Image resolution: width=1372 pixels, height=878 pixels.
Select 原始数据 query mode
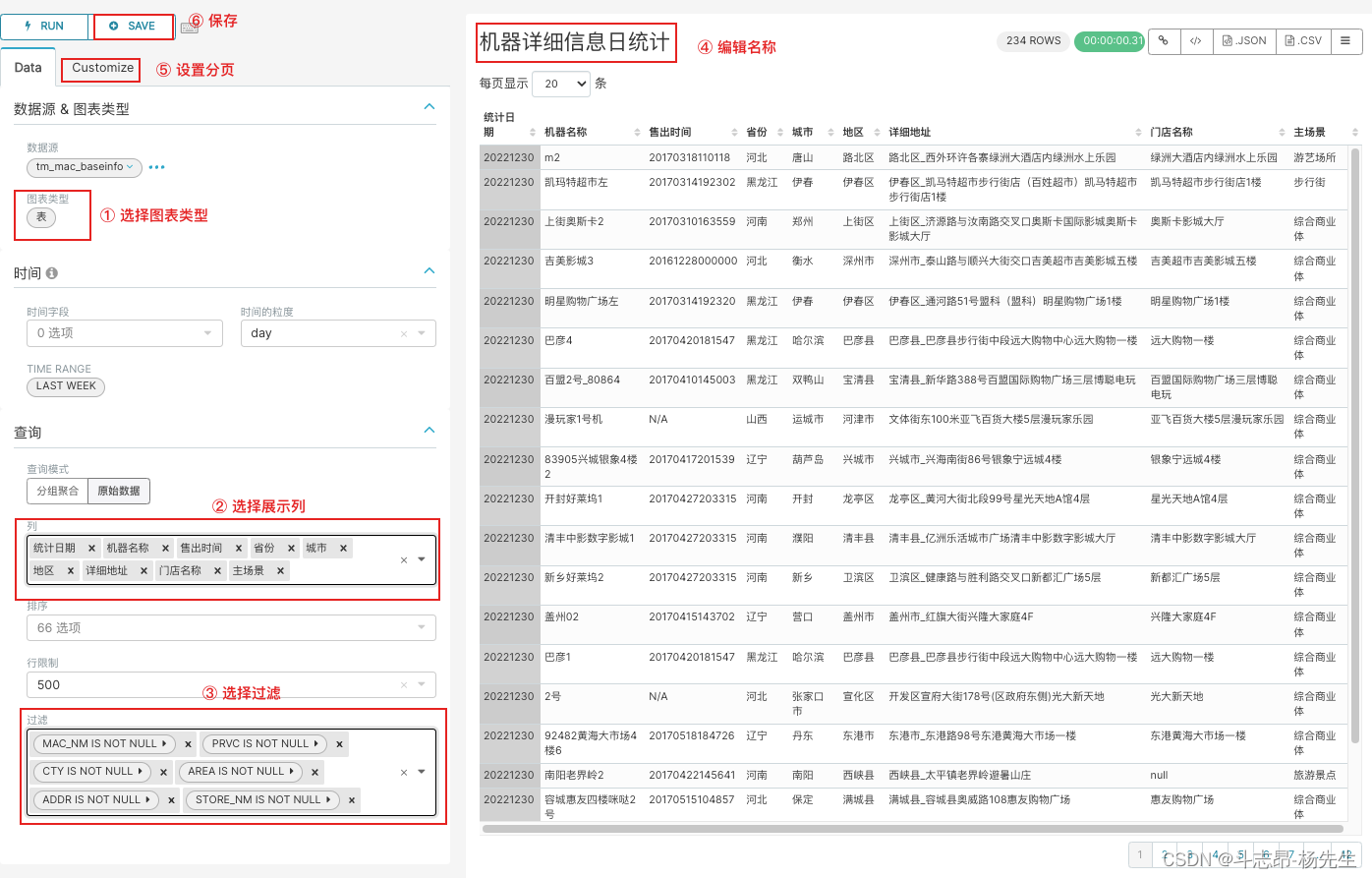tap(119, 491)
